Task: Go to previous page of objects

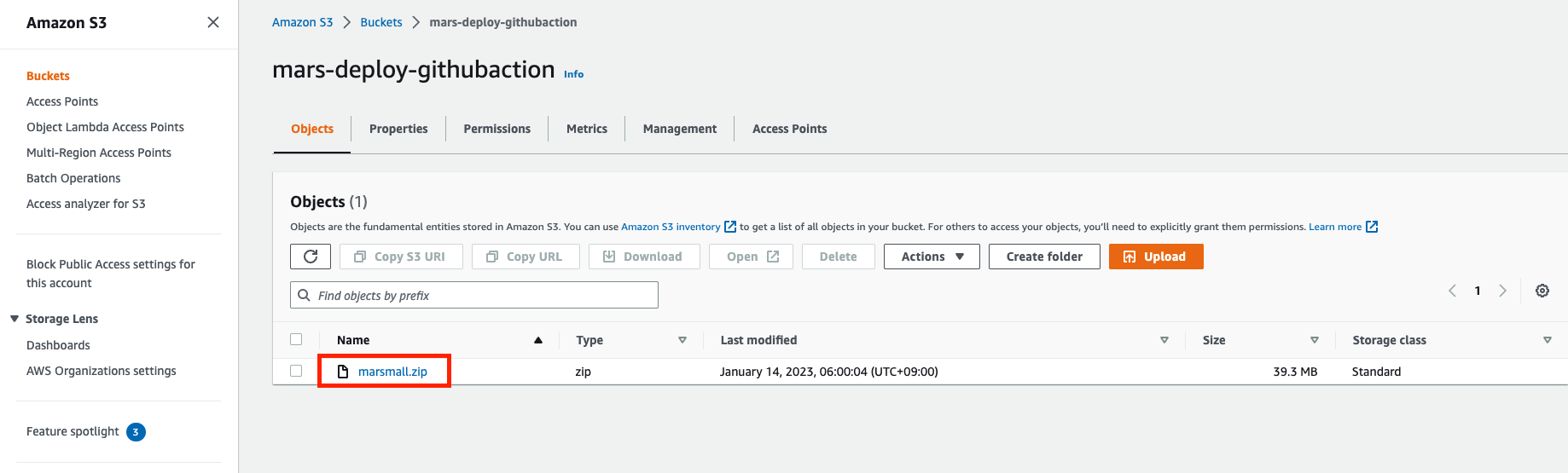Action: pyautogui.click(x=1452, y=291)
